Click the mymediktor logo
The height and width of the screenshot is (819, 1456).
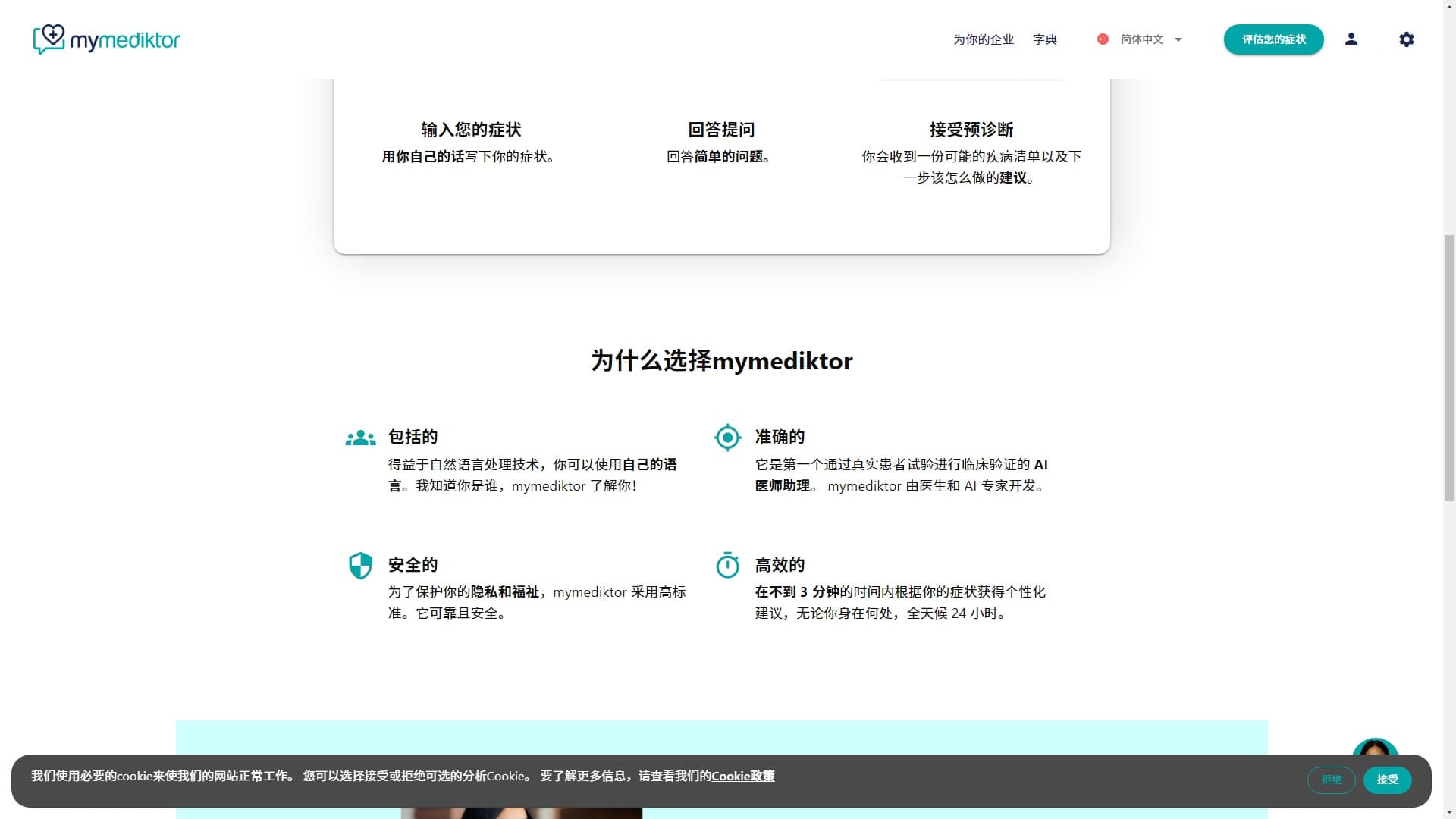point(106,39)
